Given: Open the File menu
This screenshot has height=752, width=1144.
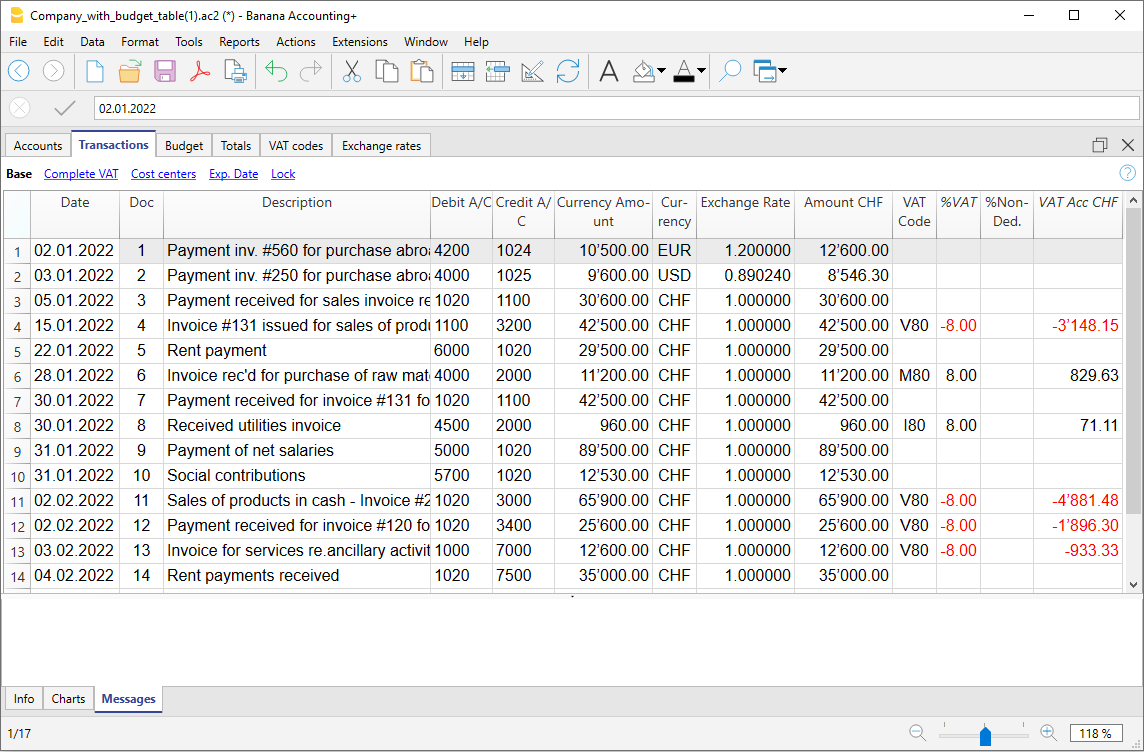Looking at the screenshot, I should [x=18, y=42].
